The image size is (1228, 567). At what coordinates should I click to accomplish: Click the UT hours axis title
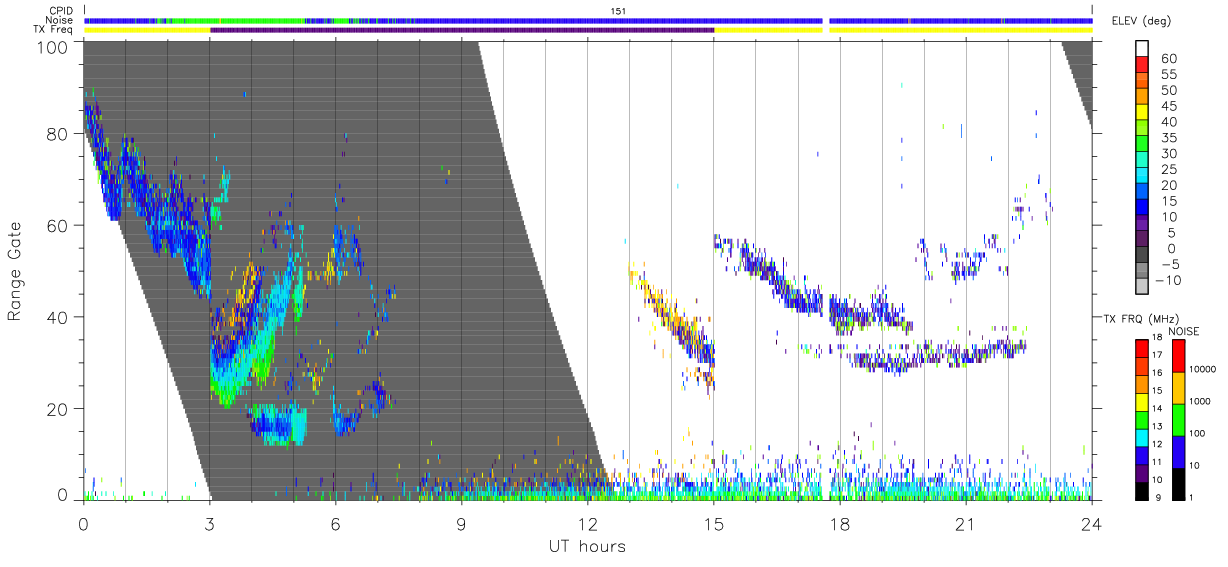point(586,547)
